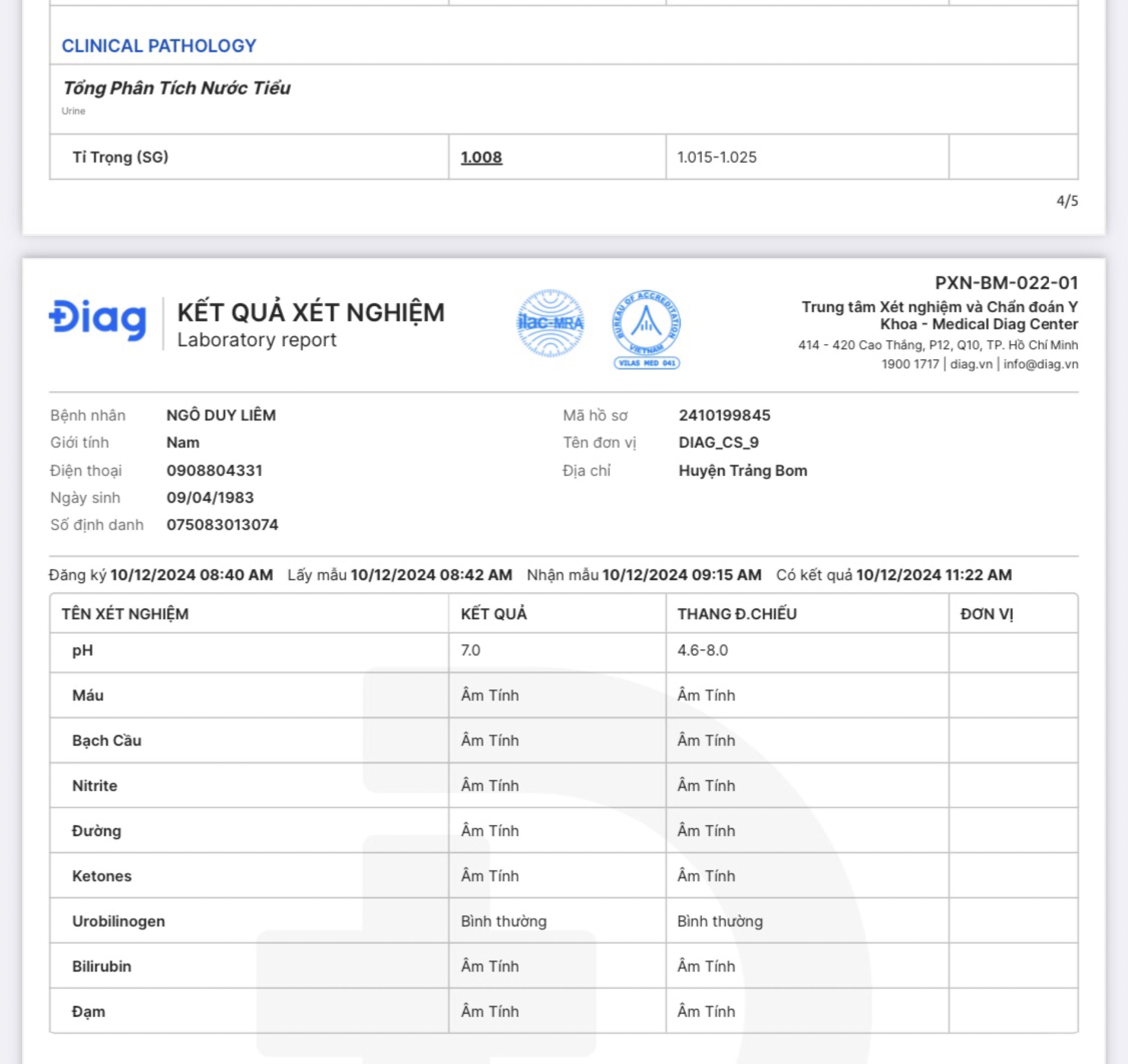This screenshot has height=1064, width=1128.
Task: Click the record number 2410199845
Action: (725, 415)
